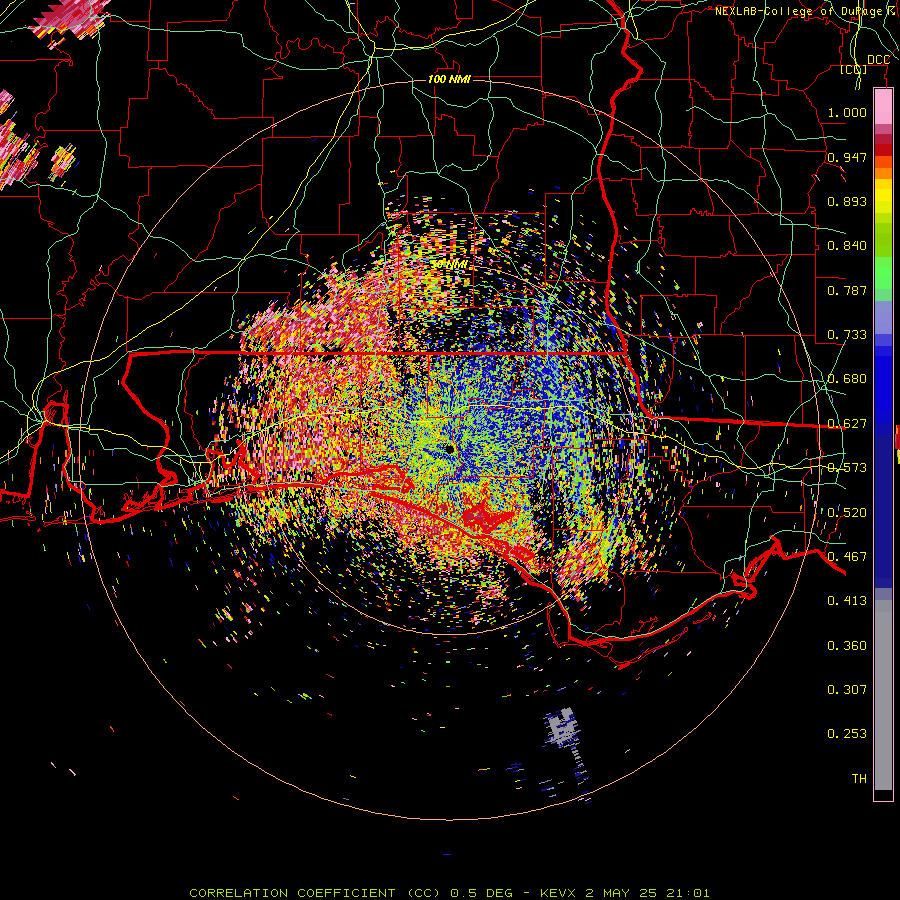Select the 0.520 legend value
900x900 pixels.
847,513
